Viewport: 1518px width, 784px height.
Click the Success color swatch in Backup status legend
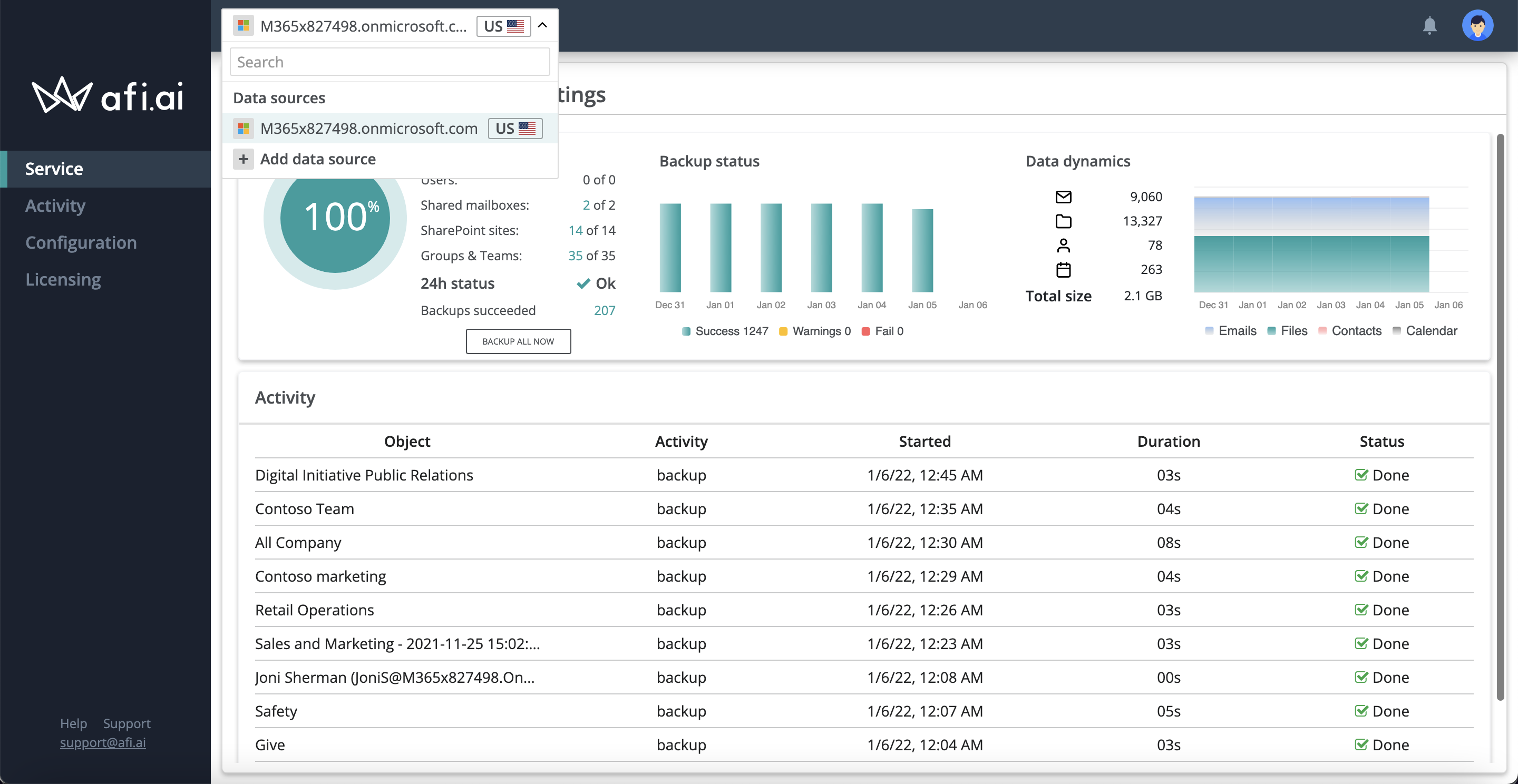(686, 331)
